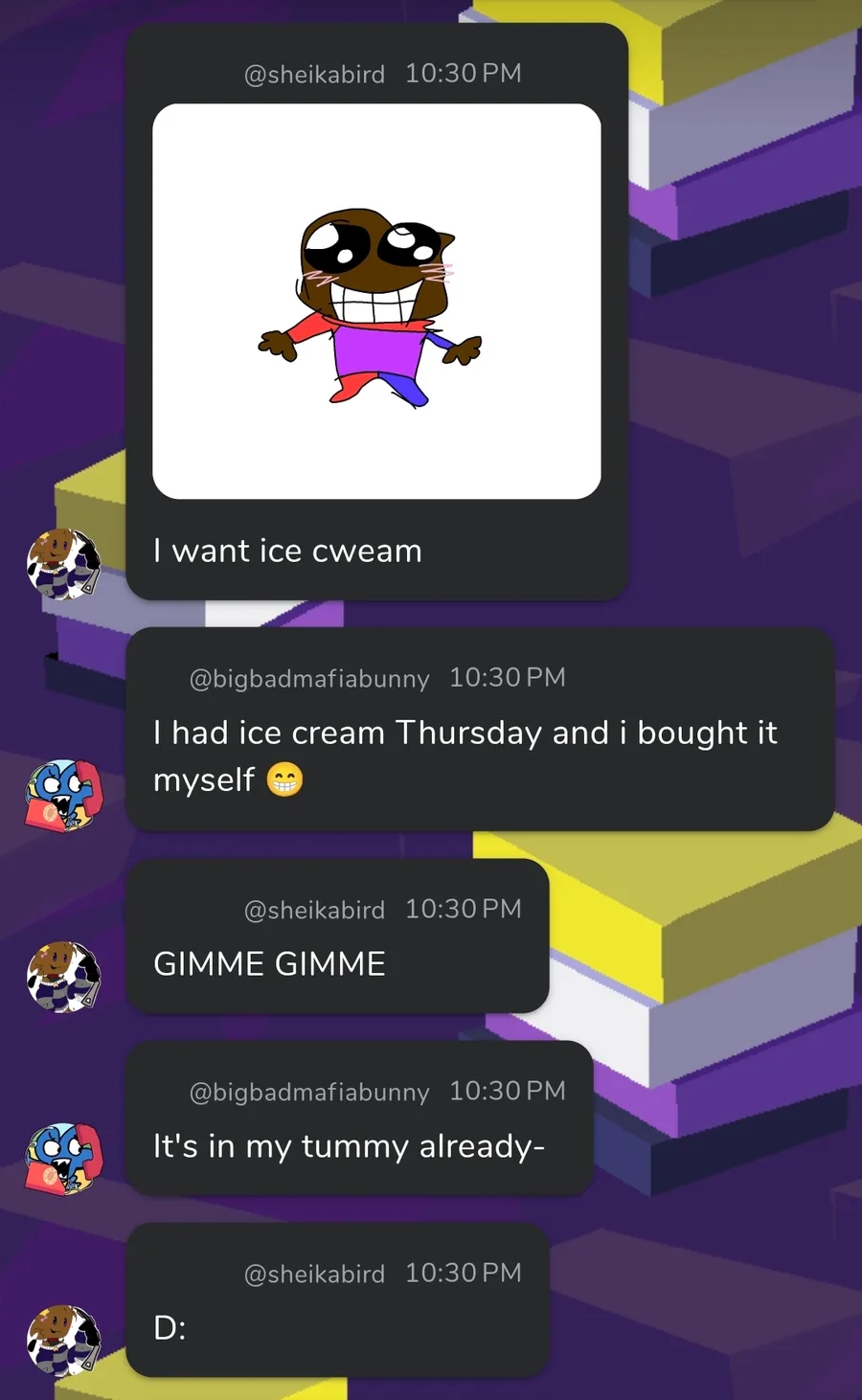Screen dimensions: 862x1400
Task: Open bigbadmafiabunny's avatar beside the Thursday ice cream message
Action: coord(63,795)
